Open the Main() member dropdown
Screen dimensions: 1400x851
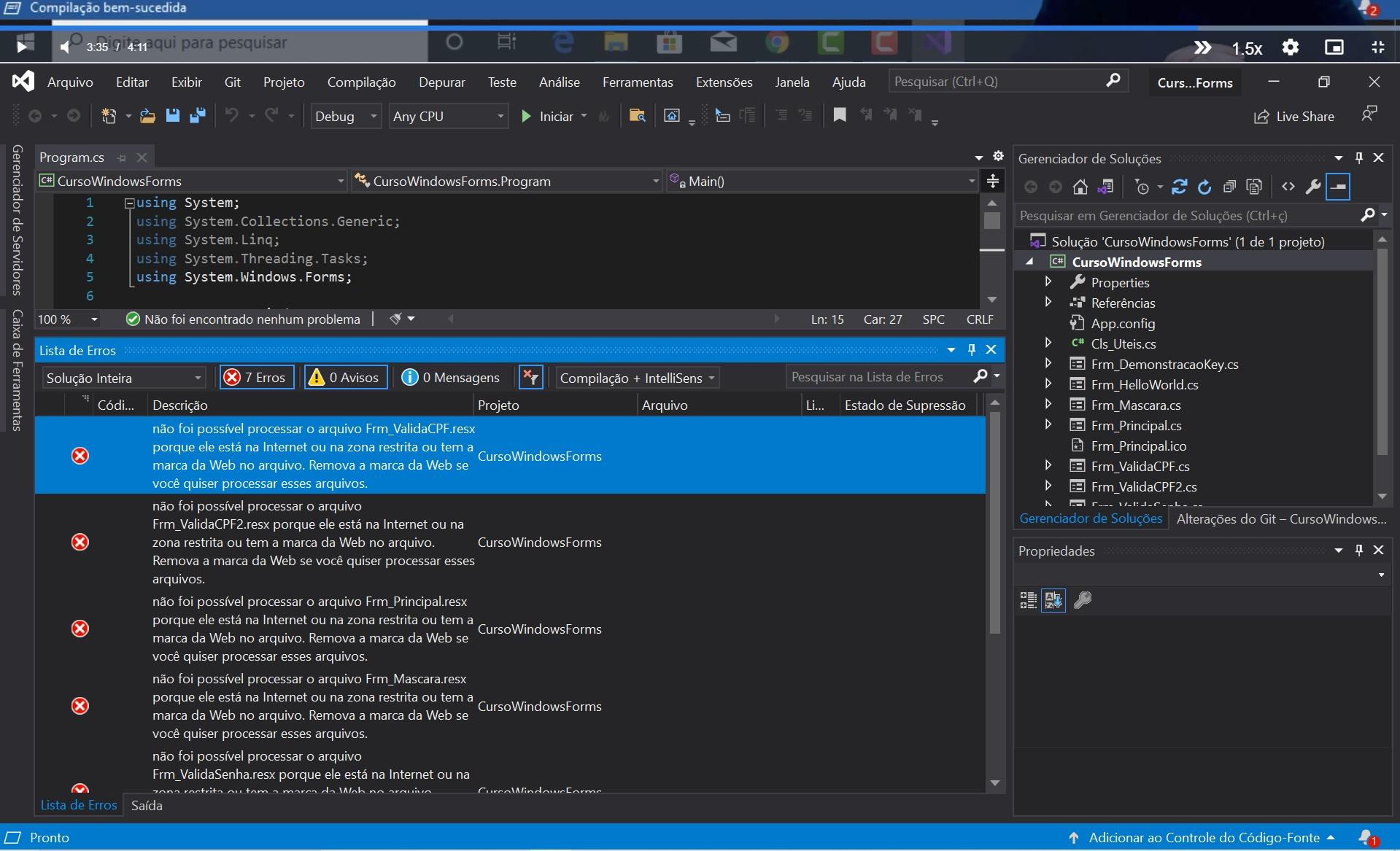click(823, 181)
